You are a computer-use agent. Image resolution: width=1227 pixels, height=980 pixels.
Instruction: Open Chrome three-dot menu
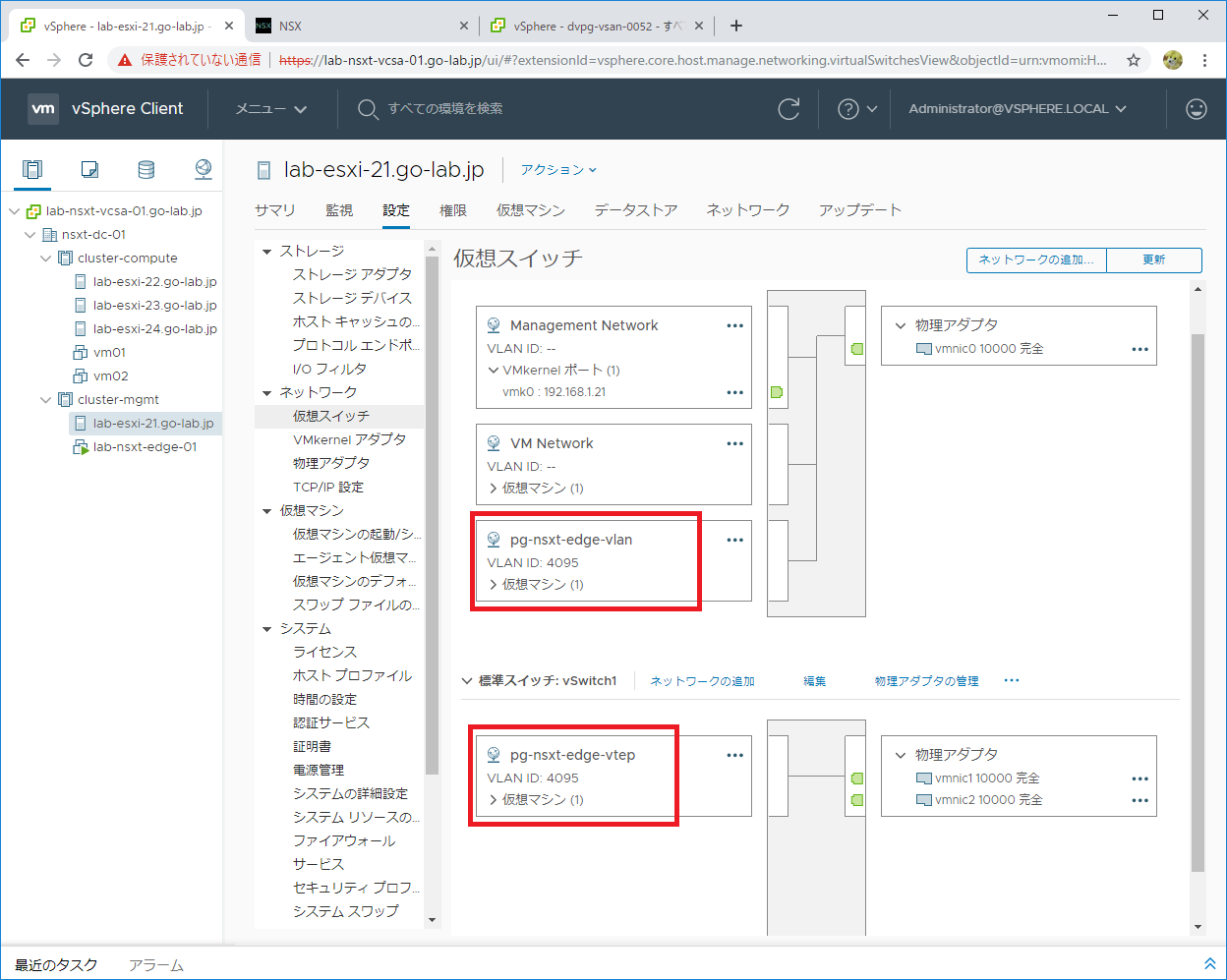coord(1204,60)
